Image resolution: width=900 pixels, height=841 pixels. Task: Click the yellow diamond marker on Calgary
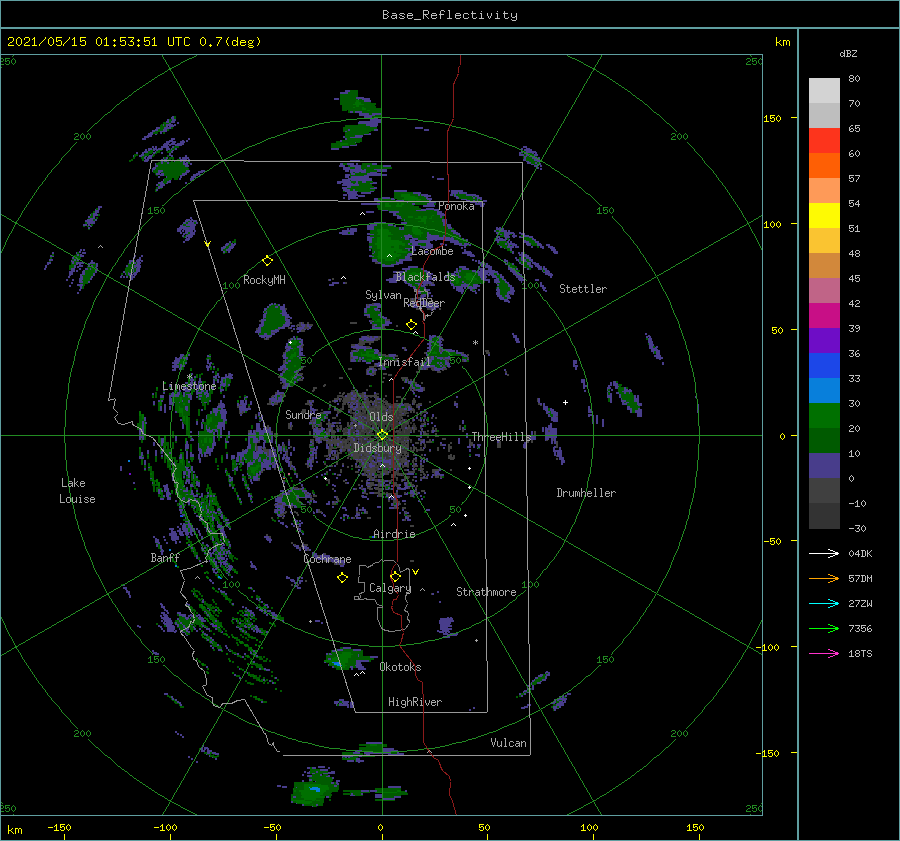click(x=395, y=576)
